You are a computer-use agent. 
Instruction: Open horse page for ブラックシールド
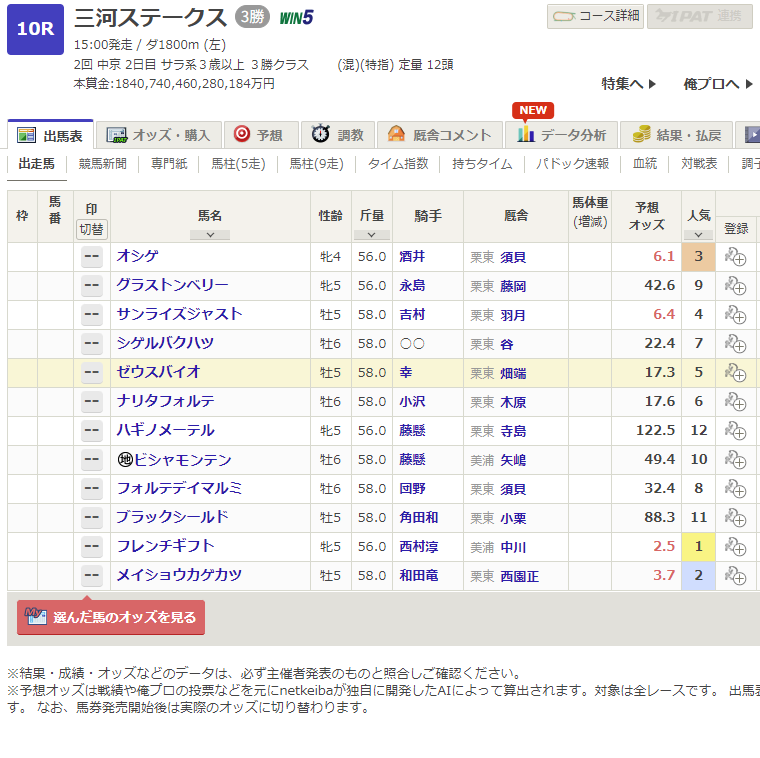coord(172,518)
